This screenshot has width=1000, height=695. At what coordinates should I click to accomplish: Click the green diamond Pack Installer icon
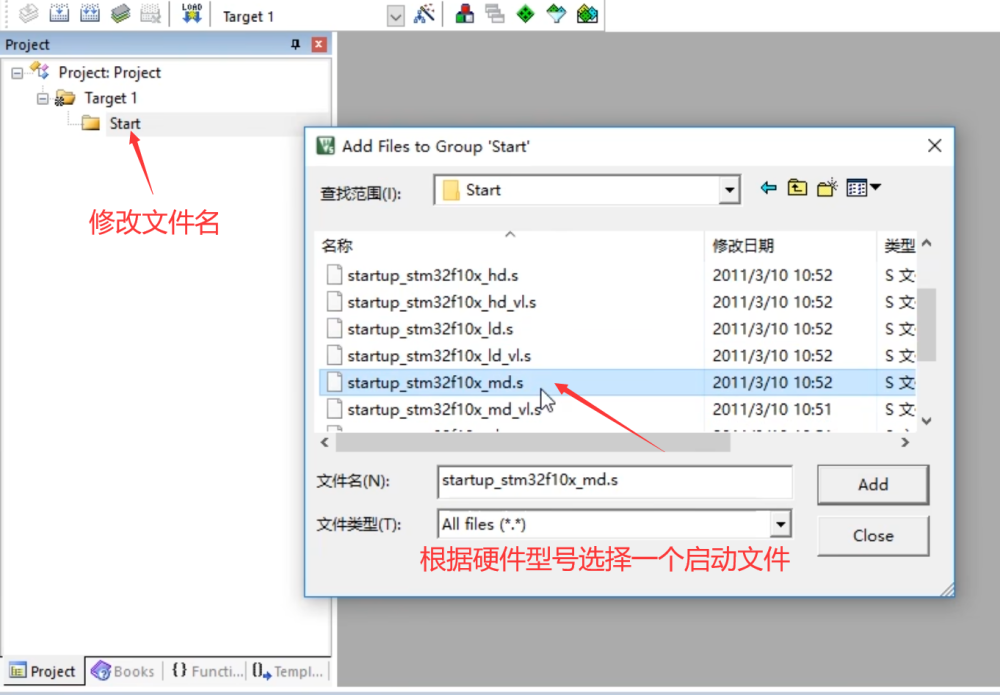(525, 14)
